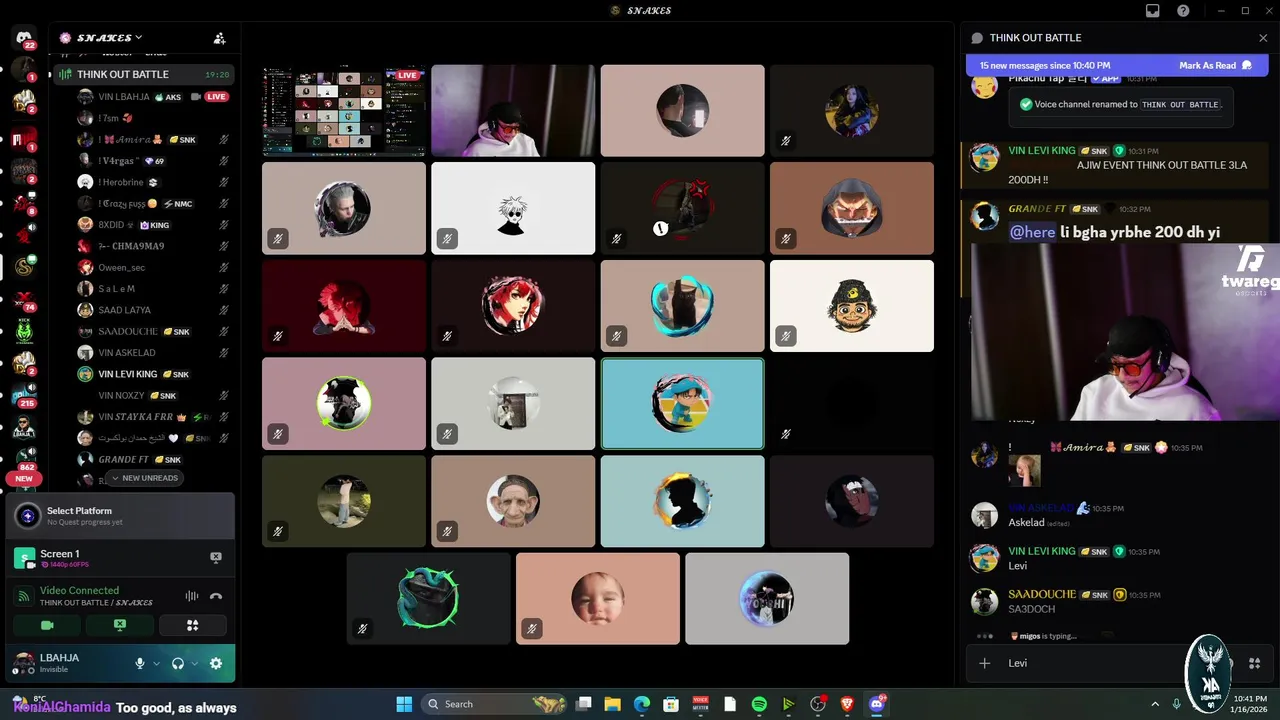Click plus attachment icon in message box
The image size is (1280, 720).
[984, 663]
